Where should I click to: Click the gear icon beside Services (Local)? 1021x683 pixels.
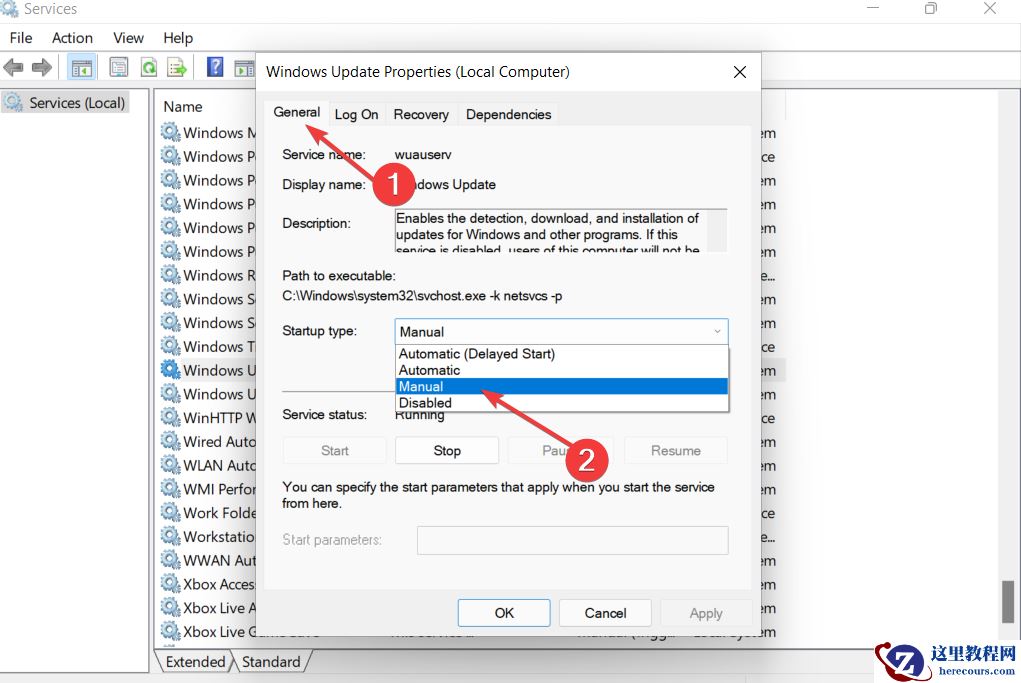click(x=12, y=102)
